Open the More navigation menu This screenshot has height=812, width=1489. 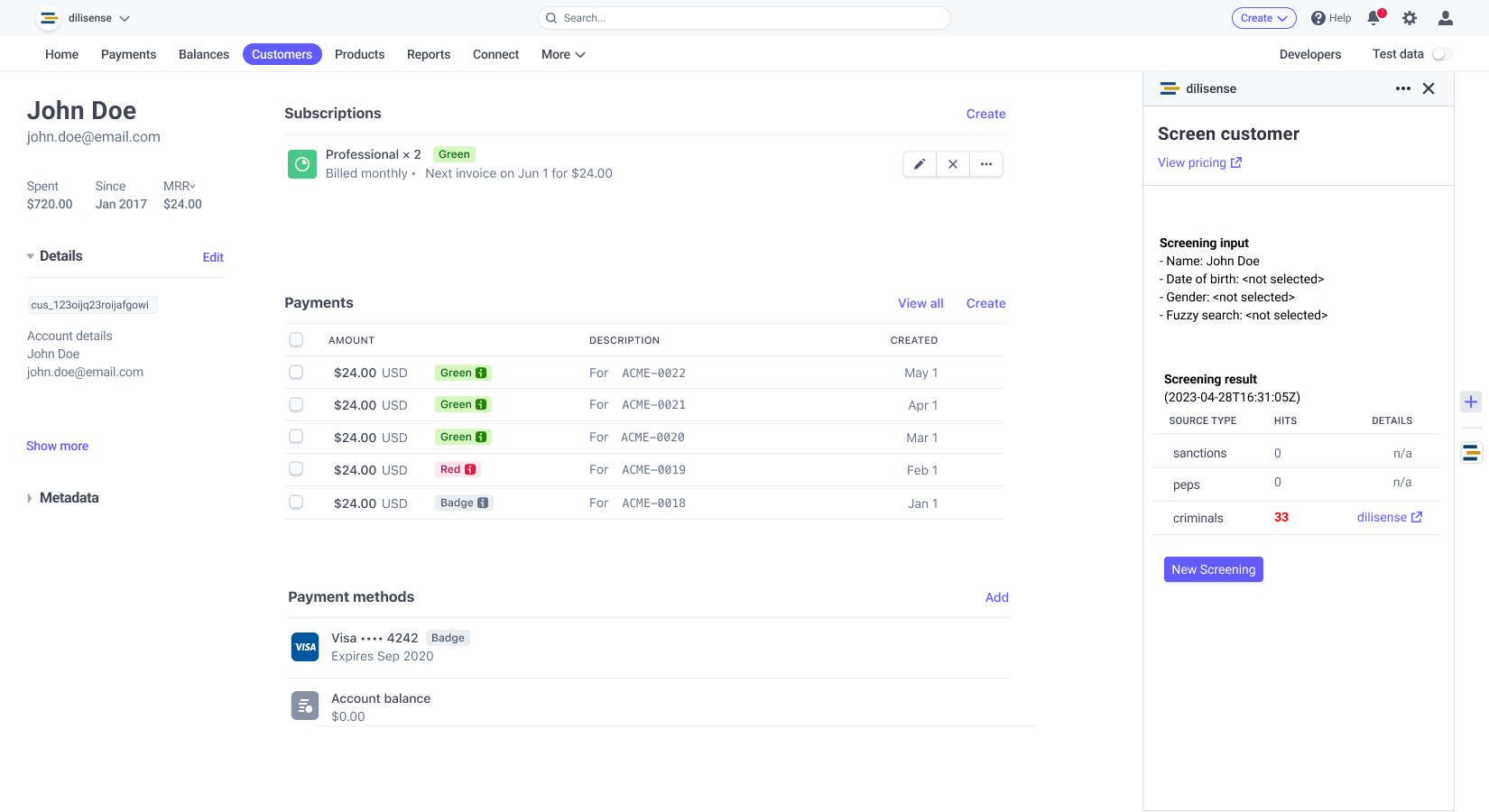point(562,54)
